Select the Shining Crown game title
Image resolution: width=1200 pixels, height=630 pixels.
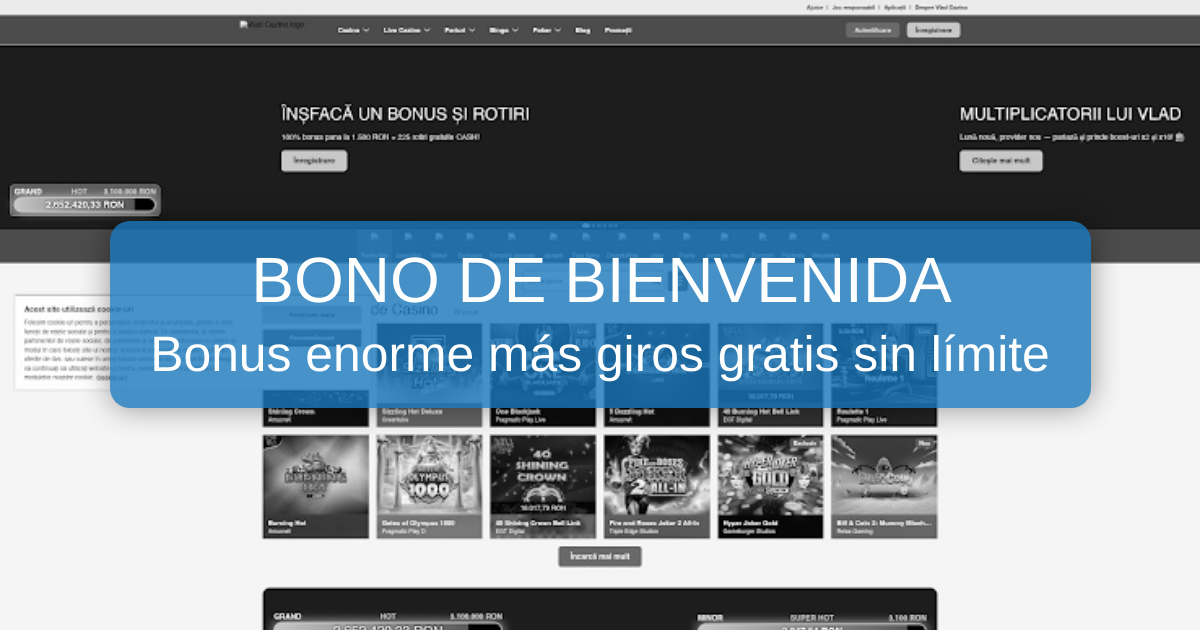(x=290, y=412)
